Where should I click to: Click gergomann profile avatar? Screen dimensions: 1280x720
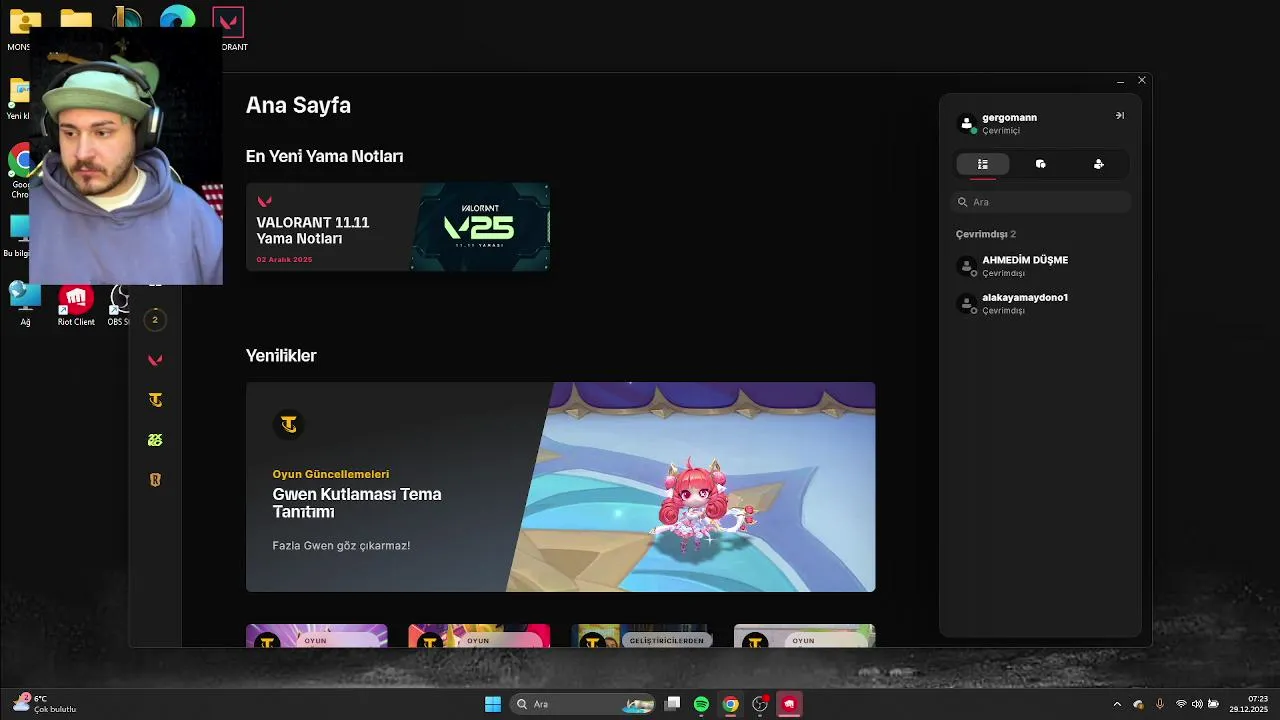pyautogui.click(x=967, y=123)
